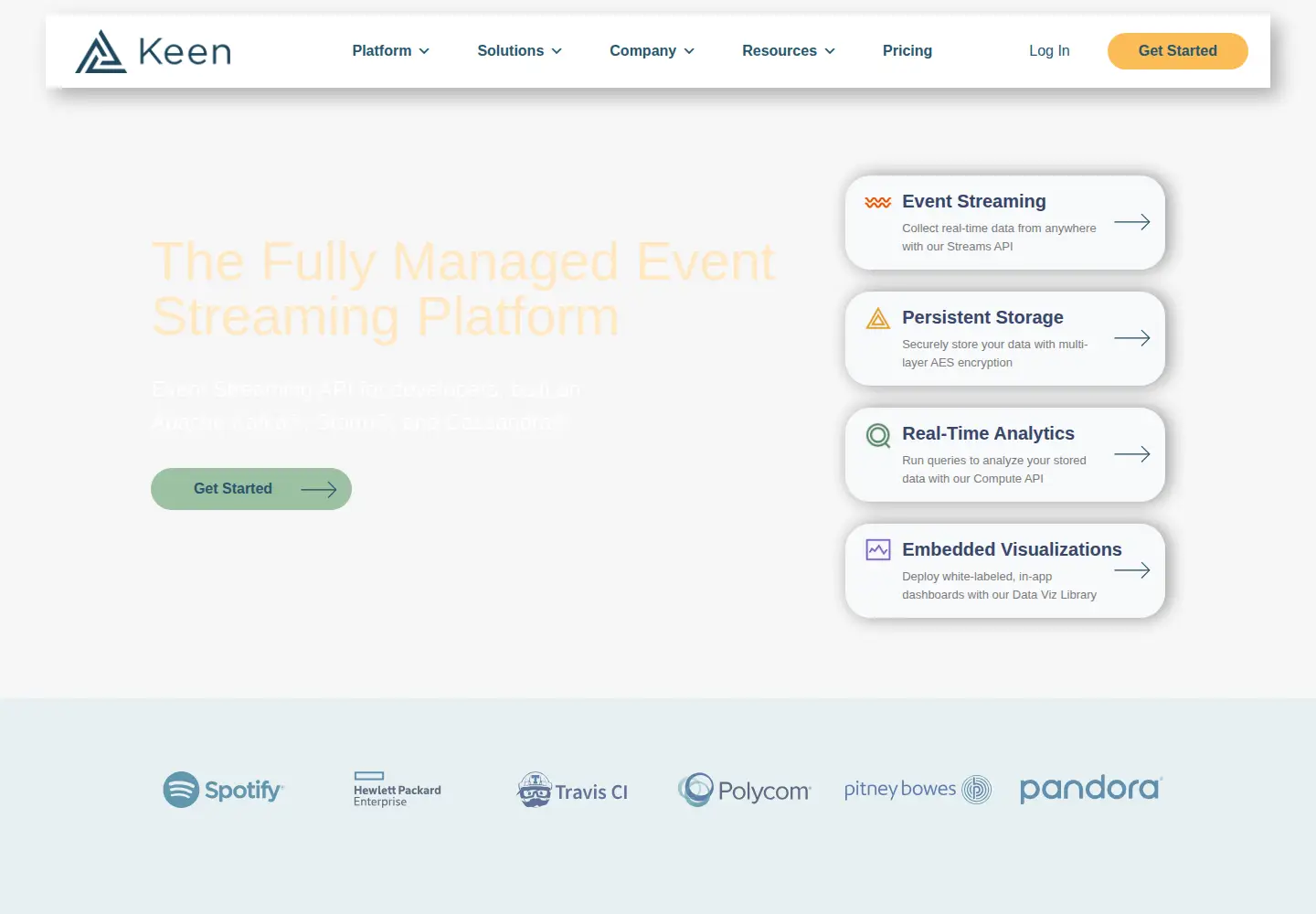
Task: Open the Solutions menu label
Action: tap(511, 51)
